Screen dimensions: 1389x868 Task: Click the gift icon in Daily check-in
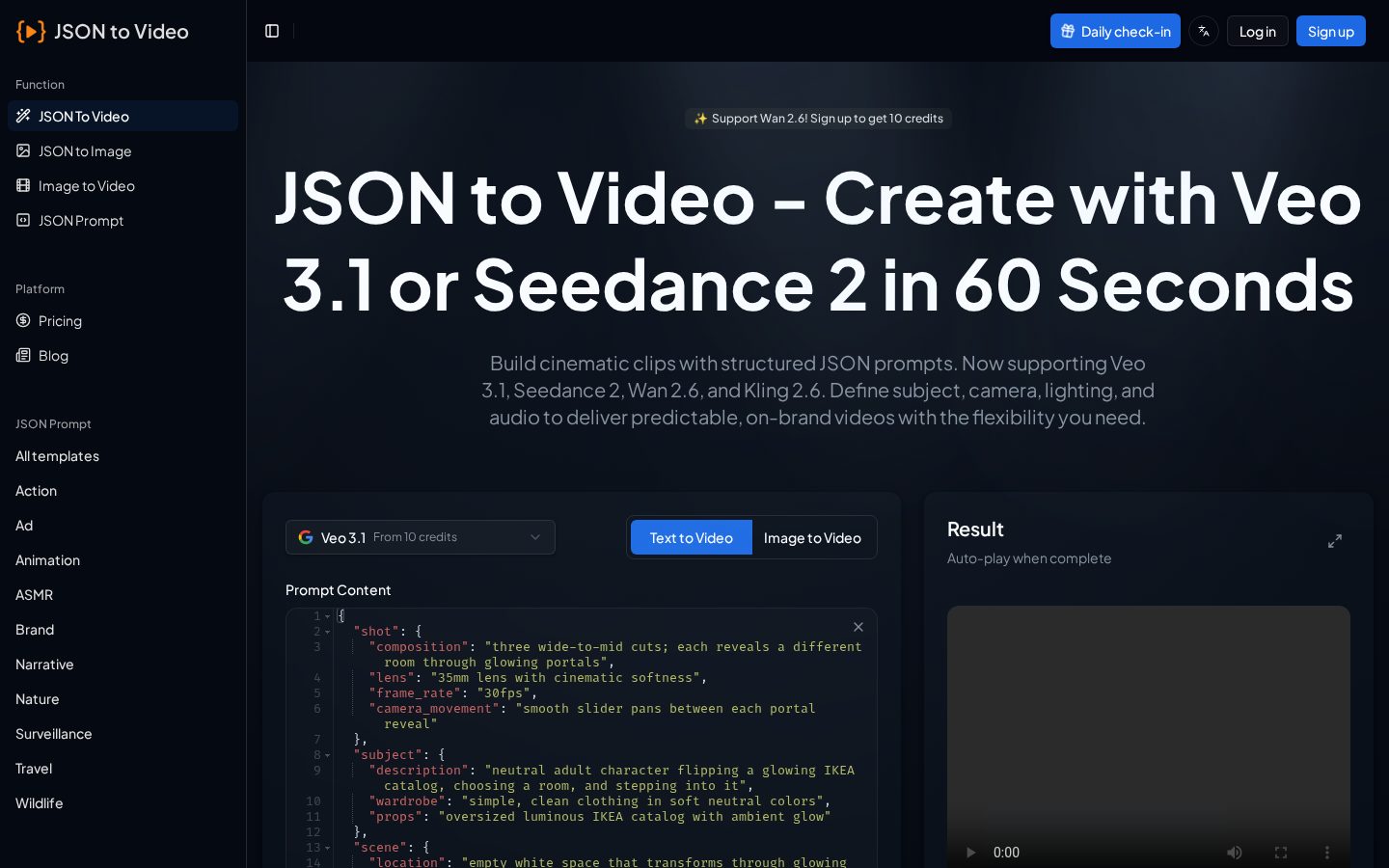(x=1068, y=31)
